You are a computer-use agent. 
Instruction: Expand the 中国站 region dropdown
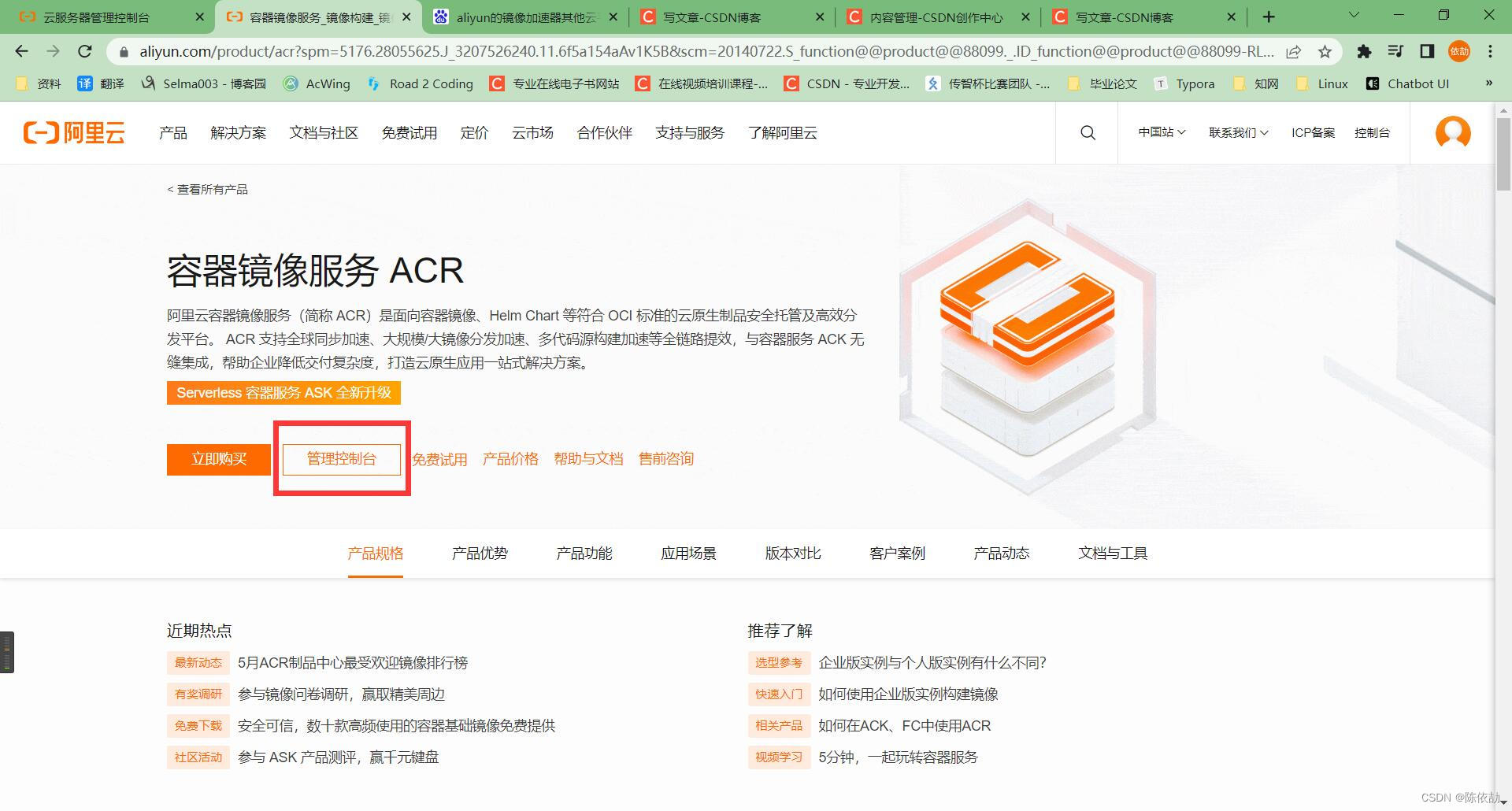(x=1162, y=132)
